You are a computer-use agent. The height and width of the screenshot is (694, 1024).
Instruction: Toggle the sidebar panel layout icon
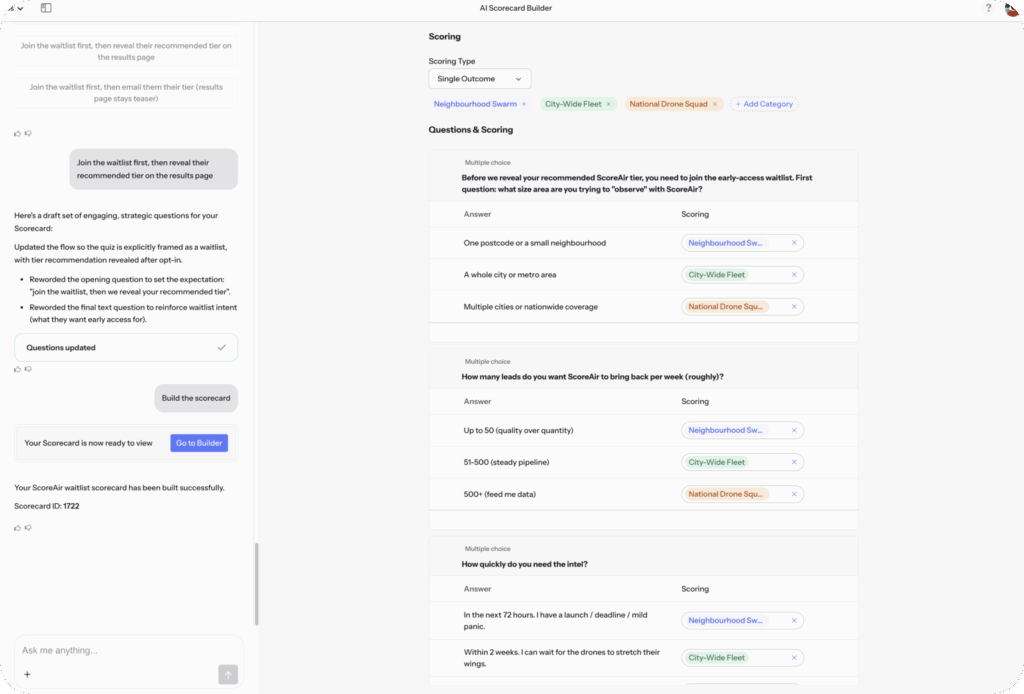46,8
